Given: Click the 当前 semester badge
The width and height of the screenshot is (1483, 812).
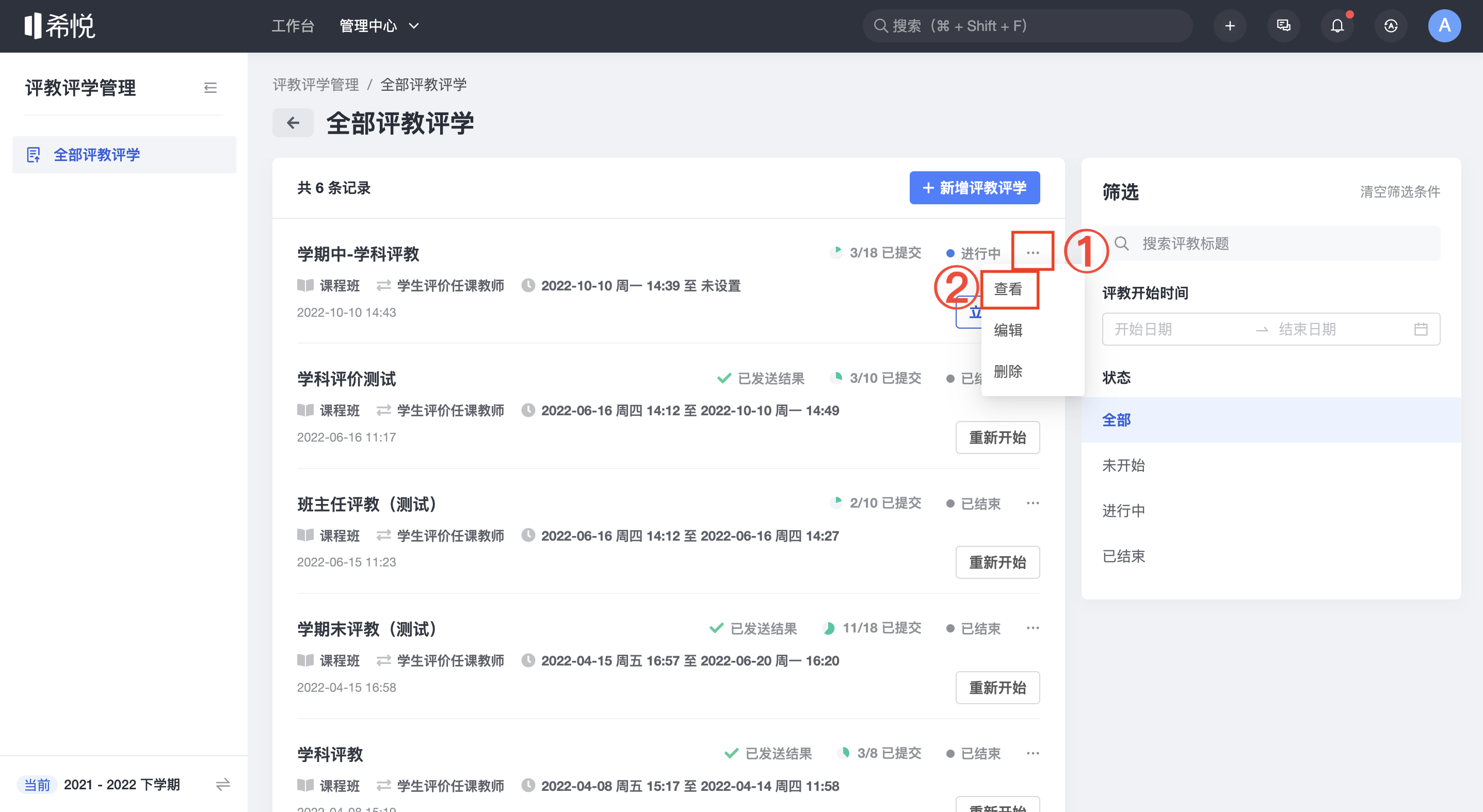Looking at the screenshot, I should point(38,784).
